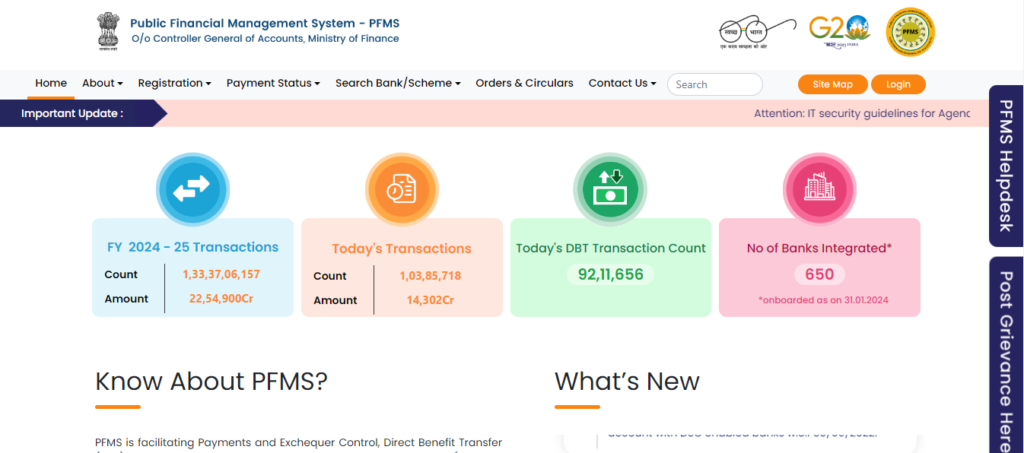Expand the Contact Us dropdown

(622, 83)
